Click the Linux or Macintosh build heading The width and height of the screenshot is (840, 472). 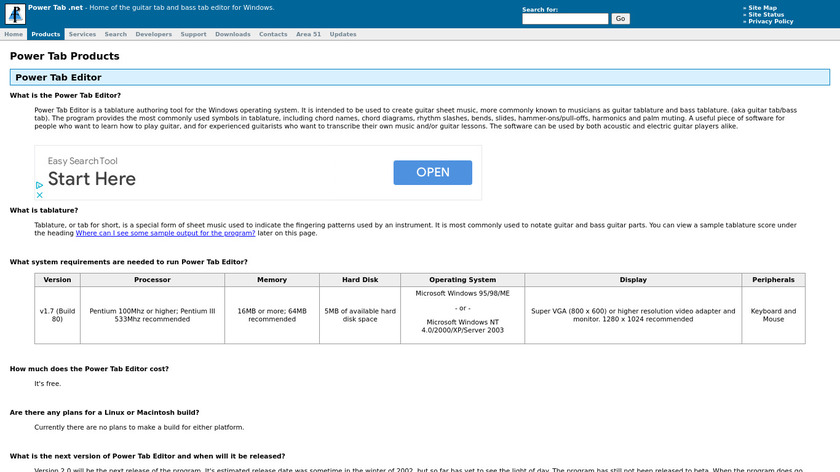tap(104, 413)
